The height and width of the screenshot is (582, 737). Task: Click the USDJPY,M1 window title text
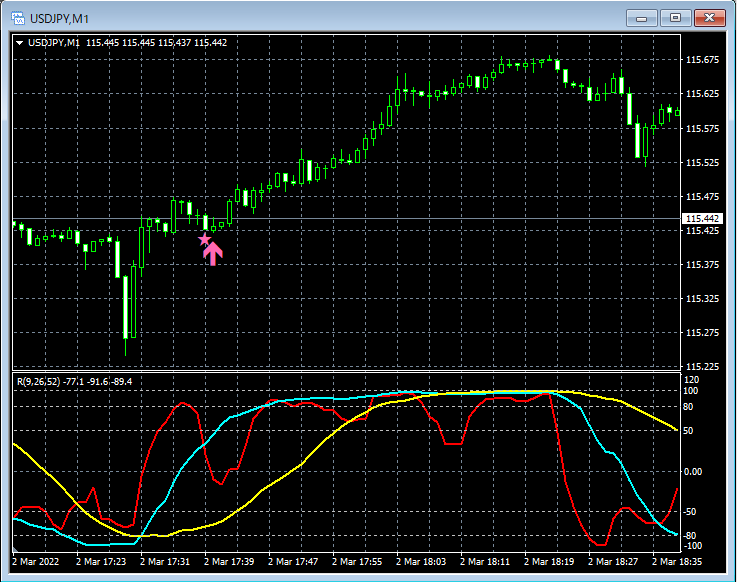tap(59, 19)
